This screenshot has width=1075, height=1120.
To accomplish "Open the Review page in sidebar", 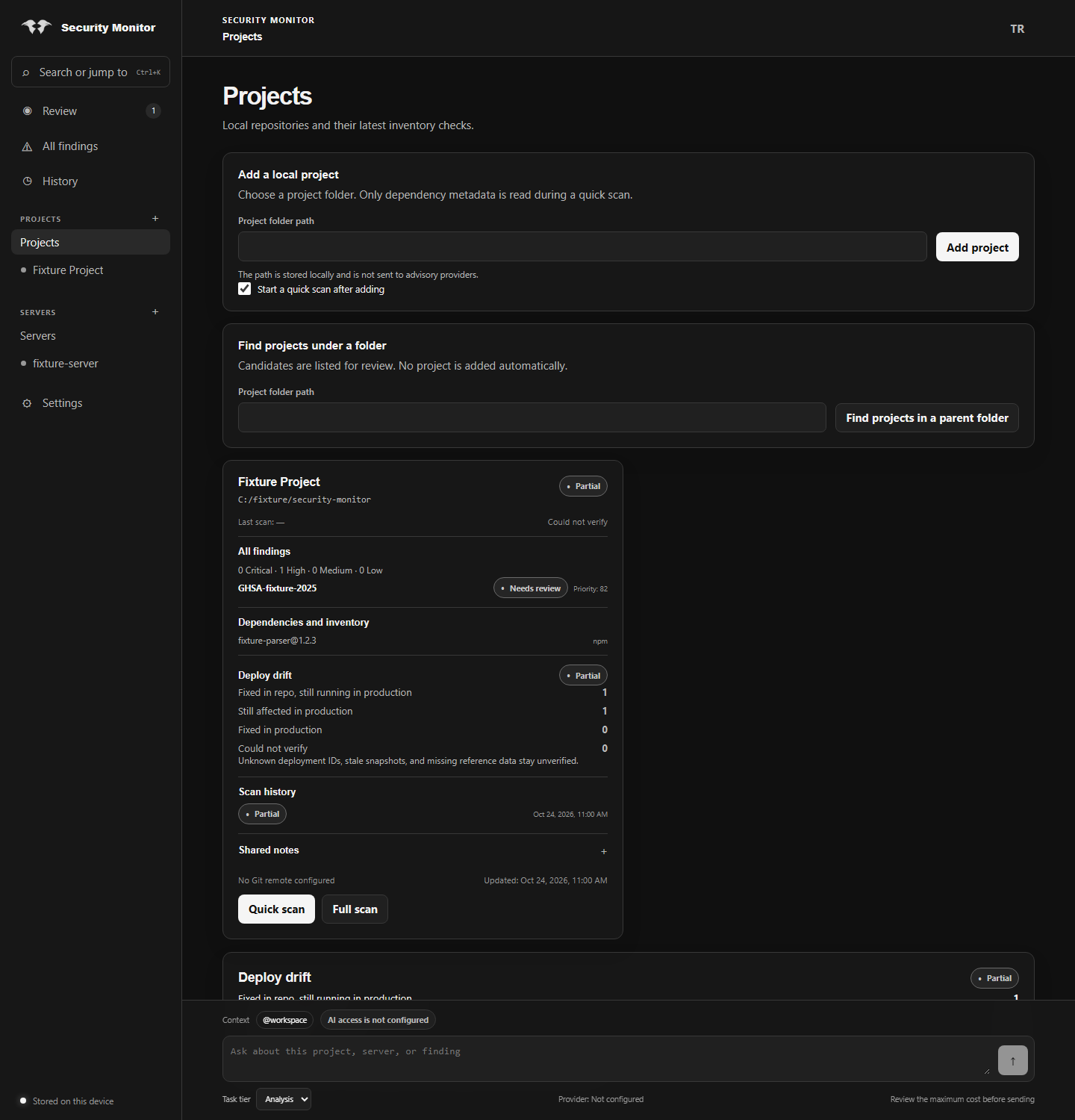I will coord(90,111).
